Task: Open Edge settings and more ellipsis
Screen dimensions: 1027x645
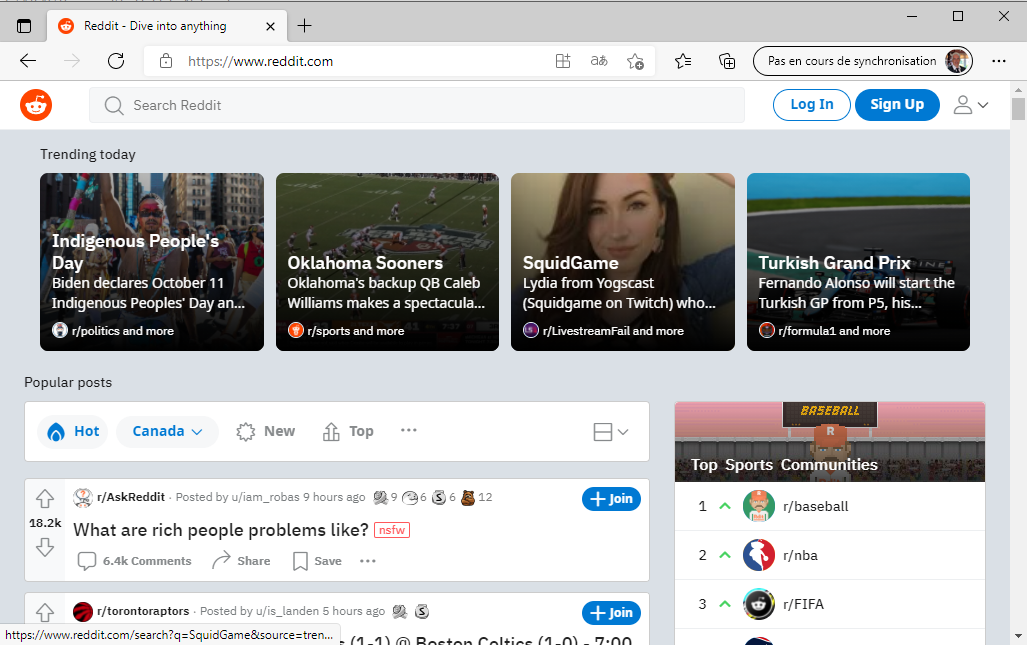Action: 998,61
